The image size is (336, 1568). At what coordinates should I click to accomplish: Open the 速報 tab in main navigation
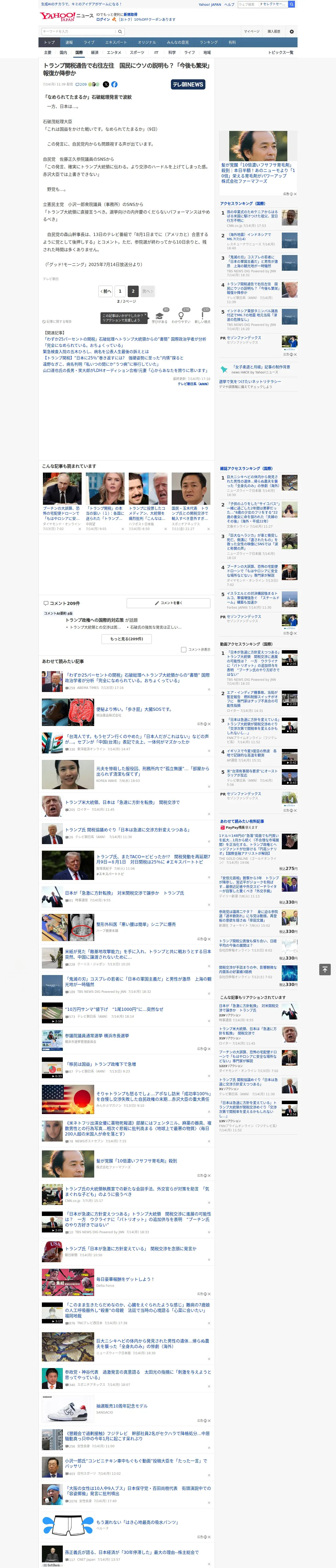point(69,43)
